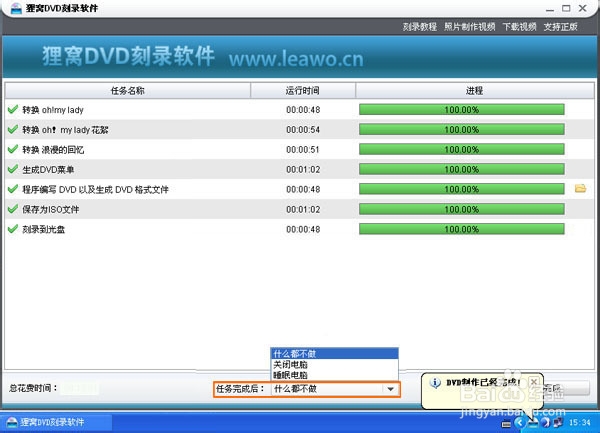Click the app logo icon in title bar
The image size is (600, 433).
click(x=16, y=8)
